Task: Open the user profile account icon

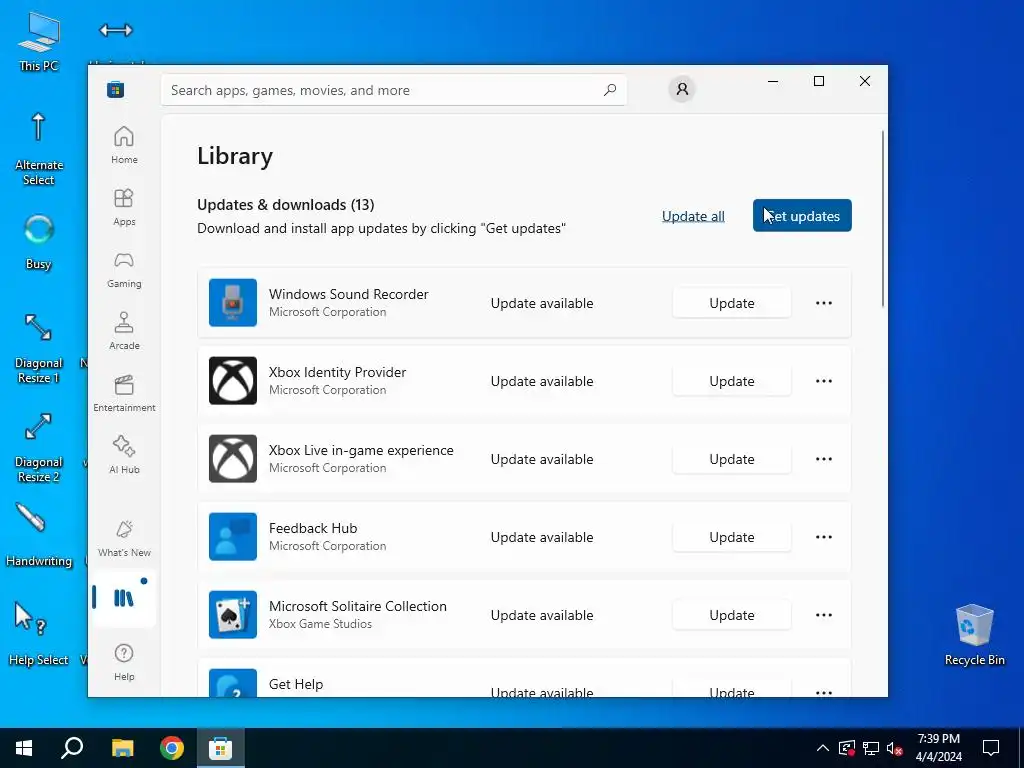Action: pos(682,89)
